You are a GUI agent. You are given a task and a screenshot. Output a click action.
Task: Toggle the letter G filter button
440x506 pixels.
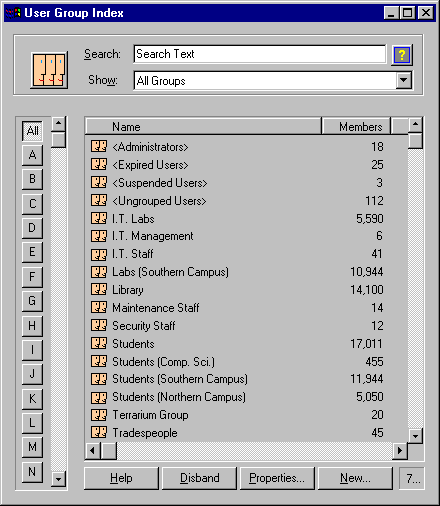coord(32,301)
